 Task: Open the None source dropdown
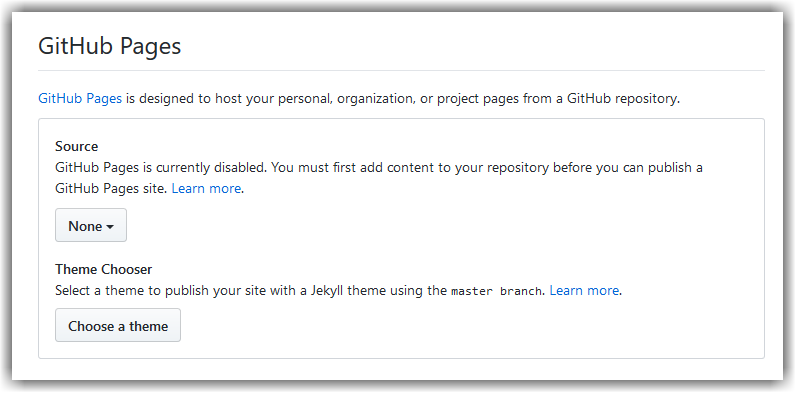[x=91, y=225]
